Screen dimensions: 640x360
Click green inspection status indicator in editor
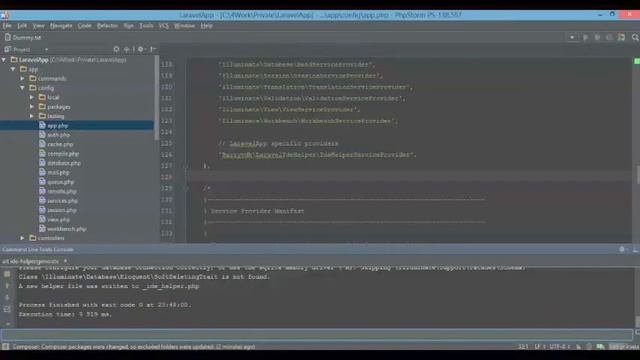tap(637, 61)
